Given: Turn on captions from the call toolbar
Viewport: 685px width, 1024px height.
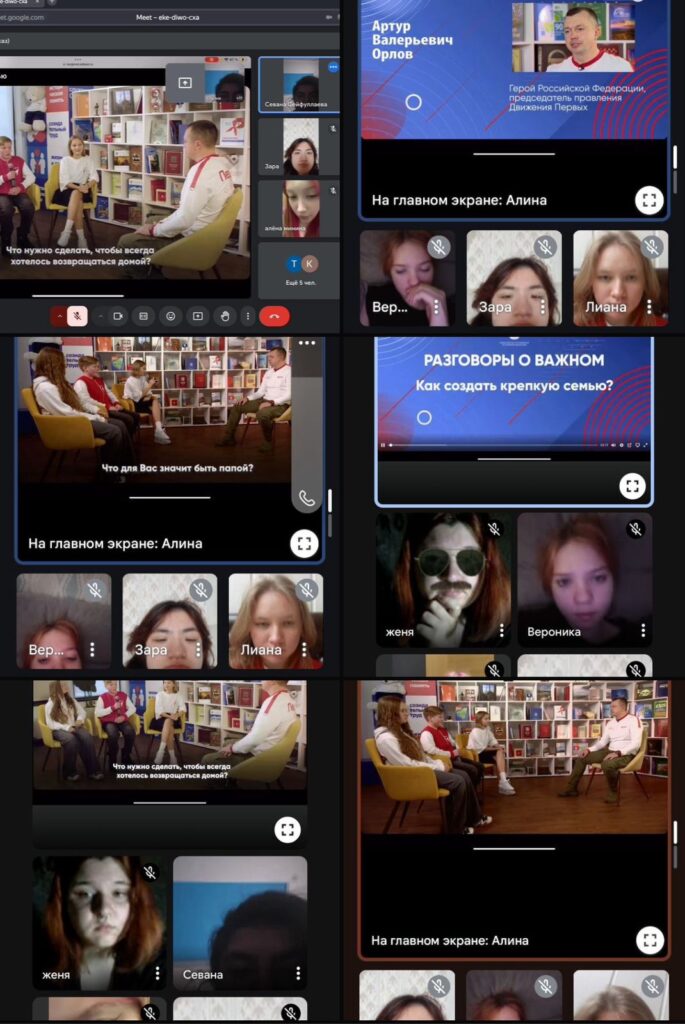Looking at the screenshot, I should 144,316.
